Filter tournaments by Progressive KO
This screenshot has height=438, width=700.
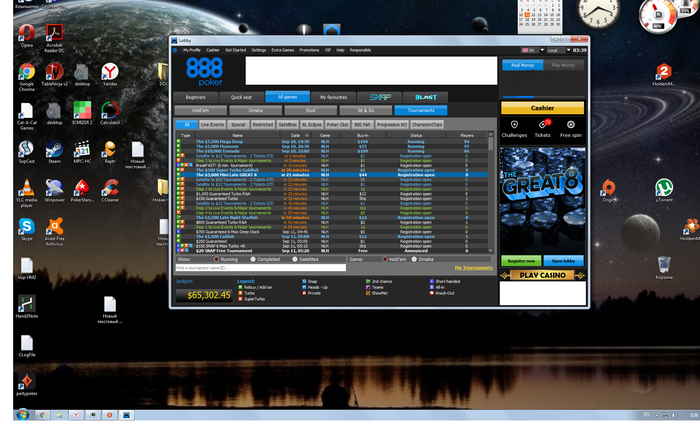click(392, 125)
